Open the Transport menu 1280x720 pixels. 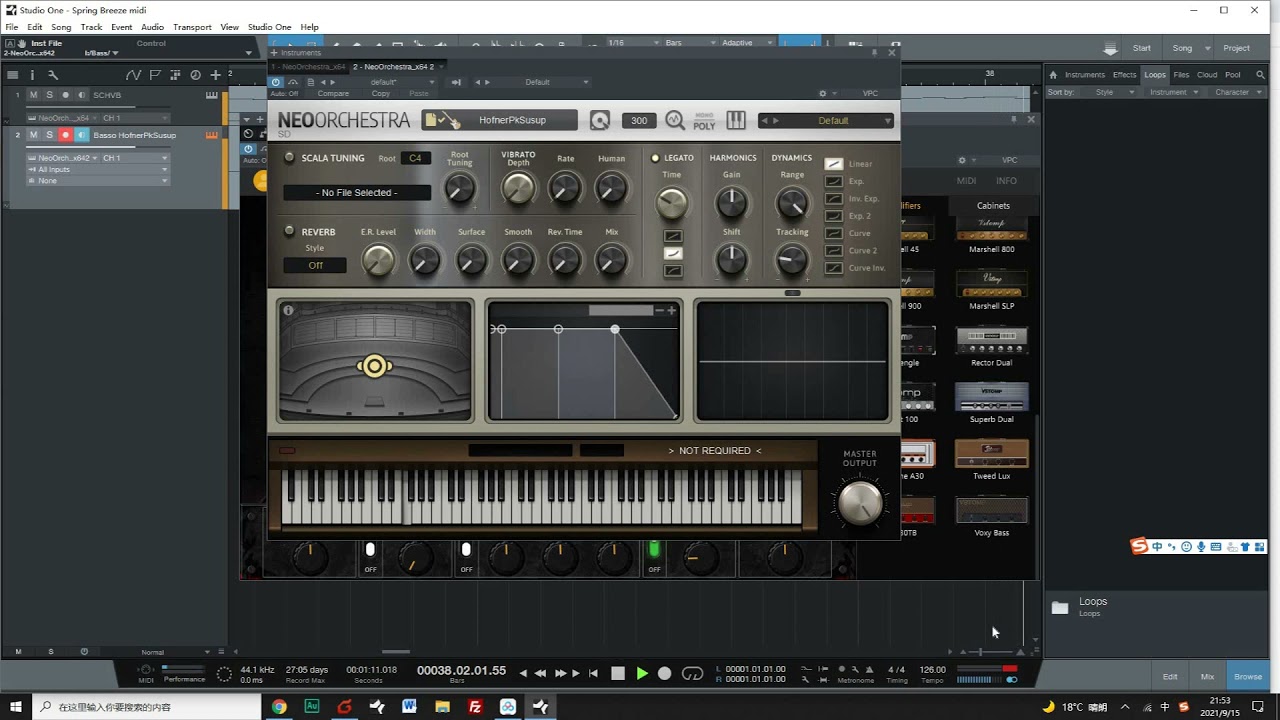tap(192, 27)
